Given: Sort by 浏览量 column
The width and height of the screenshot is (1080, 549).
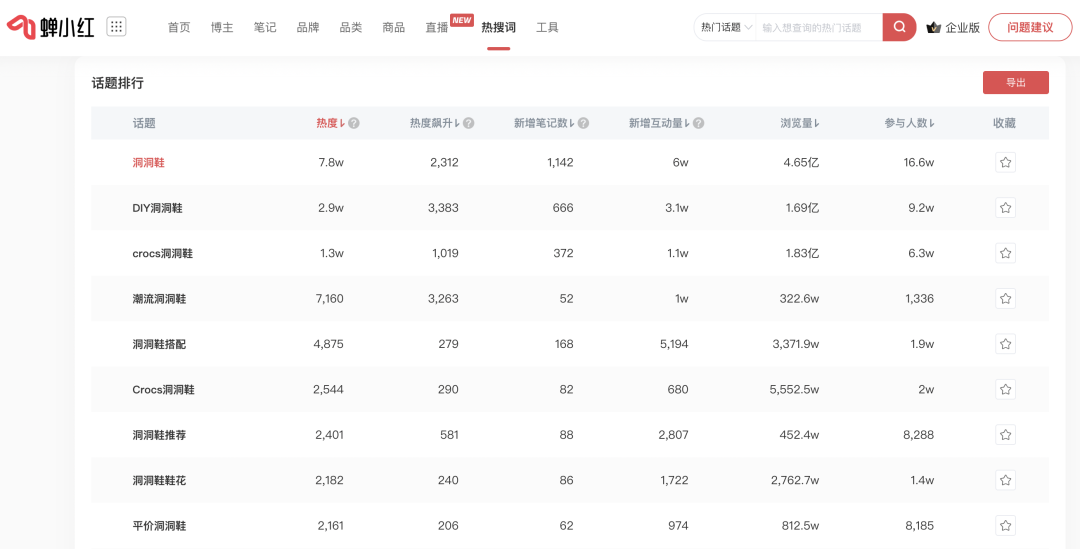Looking at the screenshot, I should pos(800,123).
